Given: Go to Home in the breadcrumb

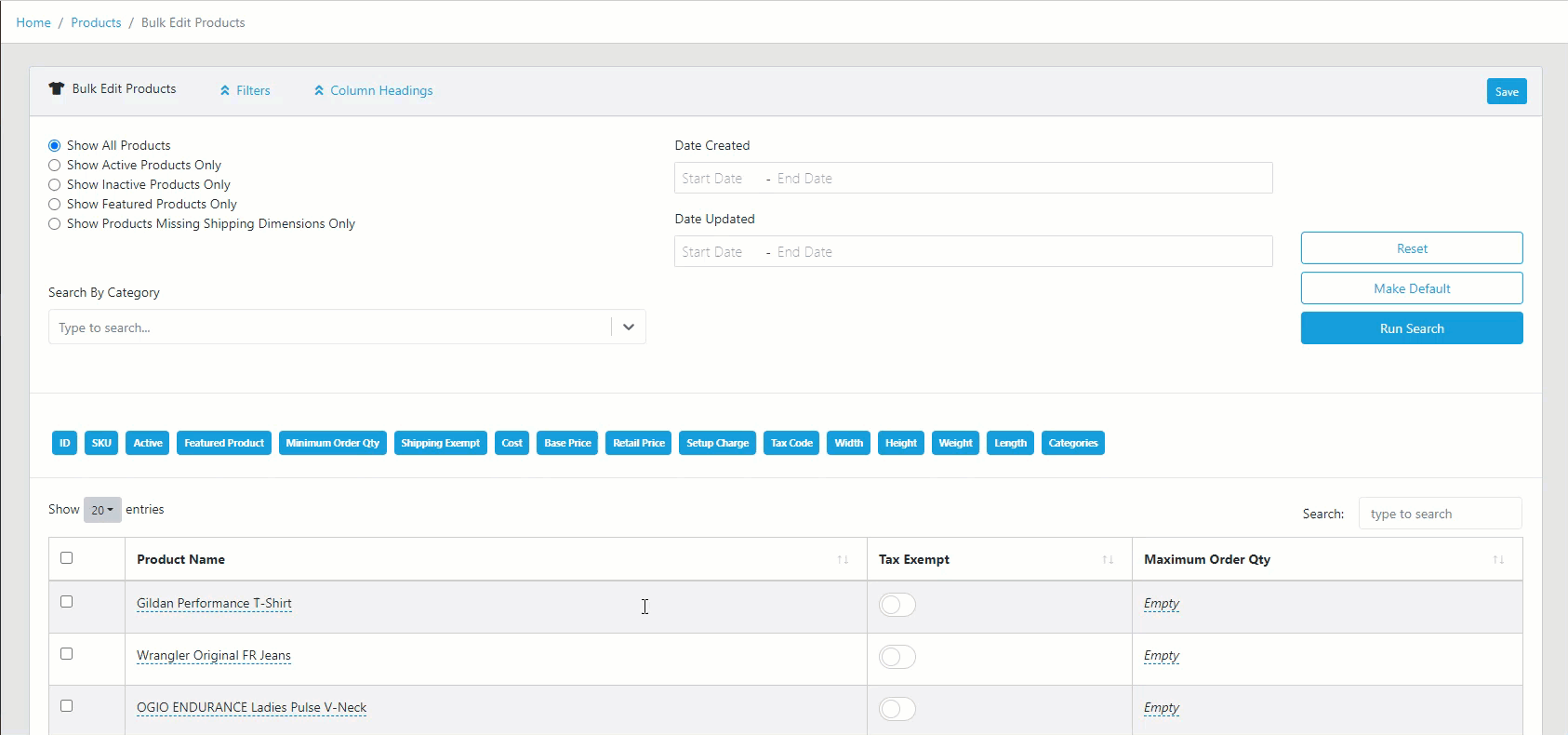Looking at the screenshot, I should click(33, 22).
